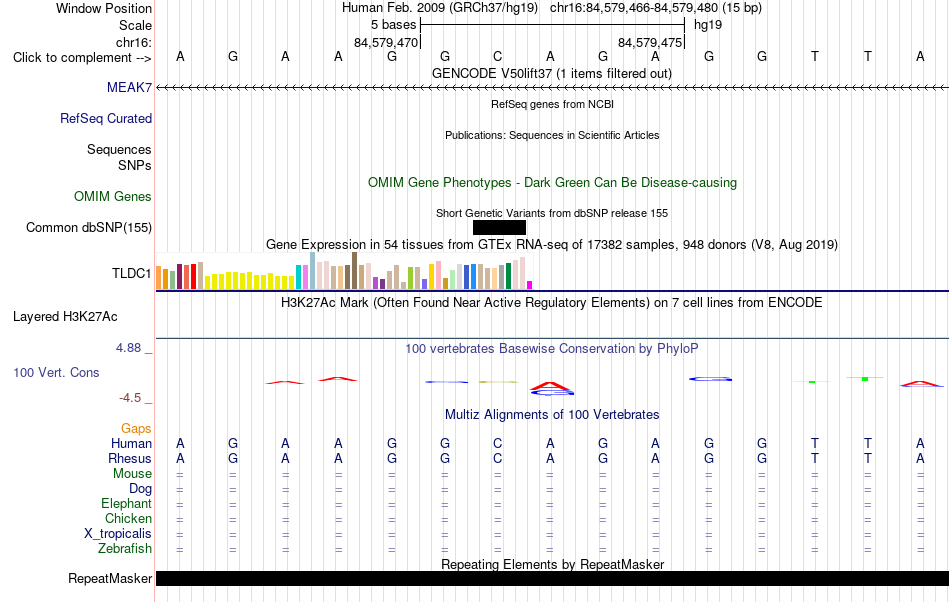Click the hg19 label beside scale bar

(x=708, y=25)
